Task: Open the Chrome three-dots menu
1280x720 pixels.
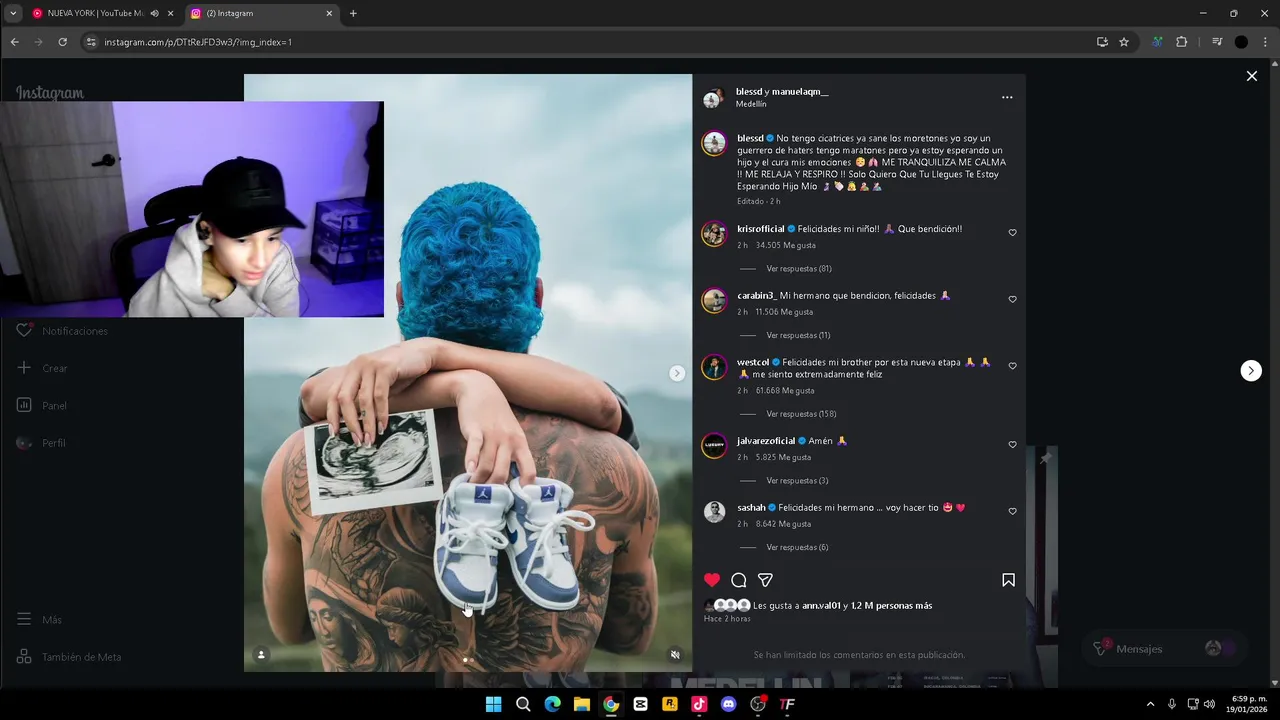Action: point(1265,42)
